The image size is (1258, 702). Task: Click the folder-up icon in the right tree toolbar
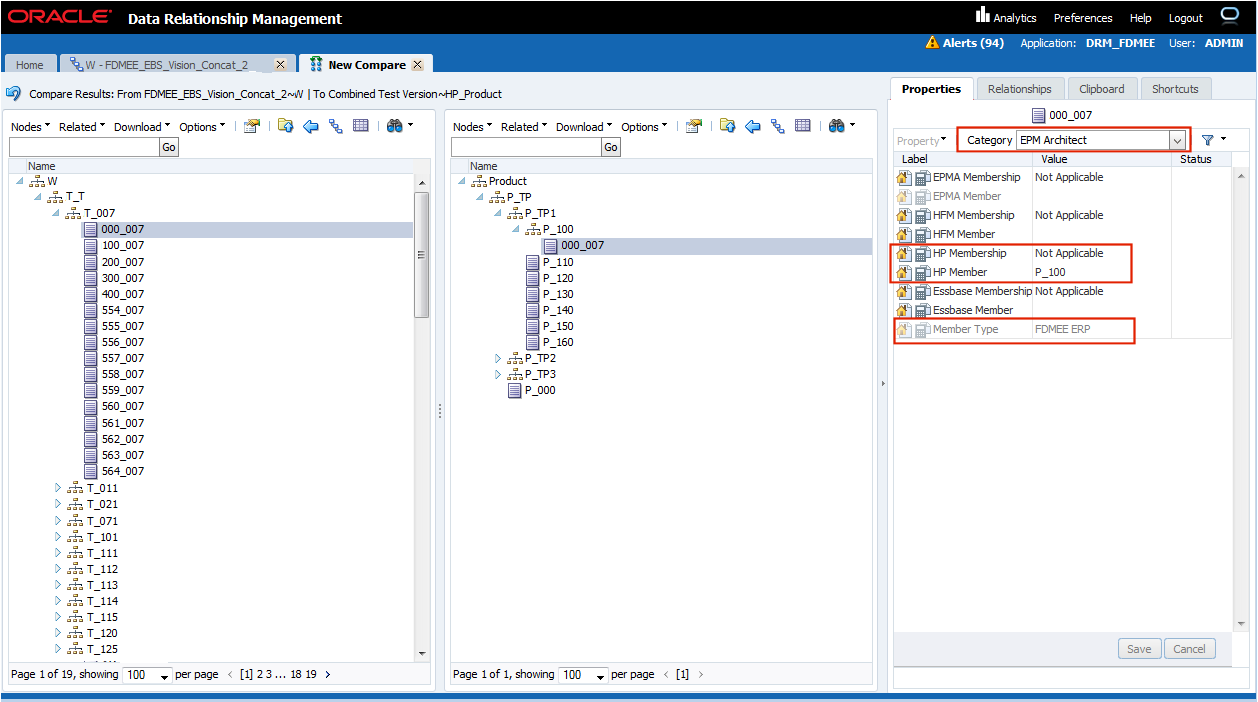click(727, 127)
